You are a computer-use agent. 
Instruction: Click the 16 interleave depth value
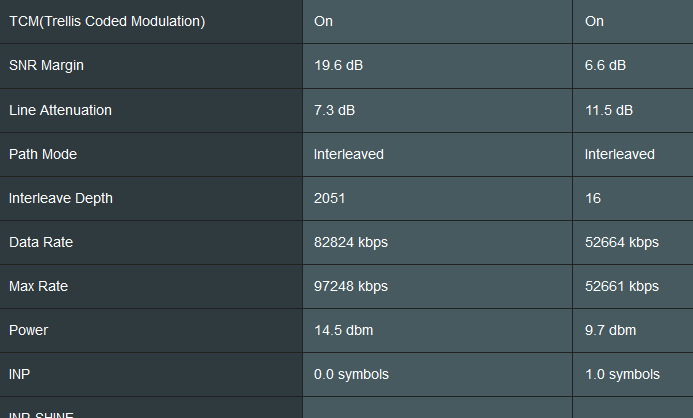tap(593, 198)
